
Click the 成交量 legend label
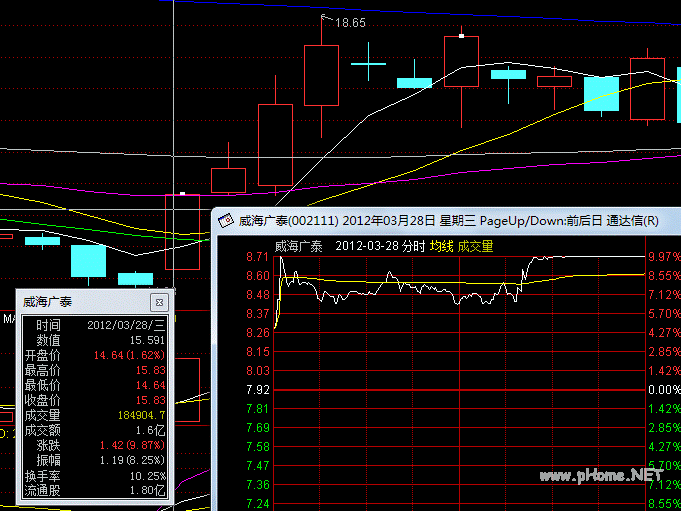click(x=475, y=247)
